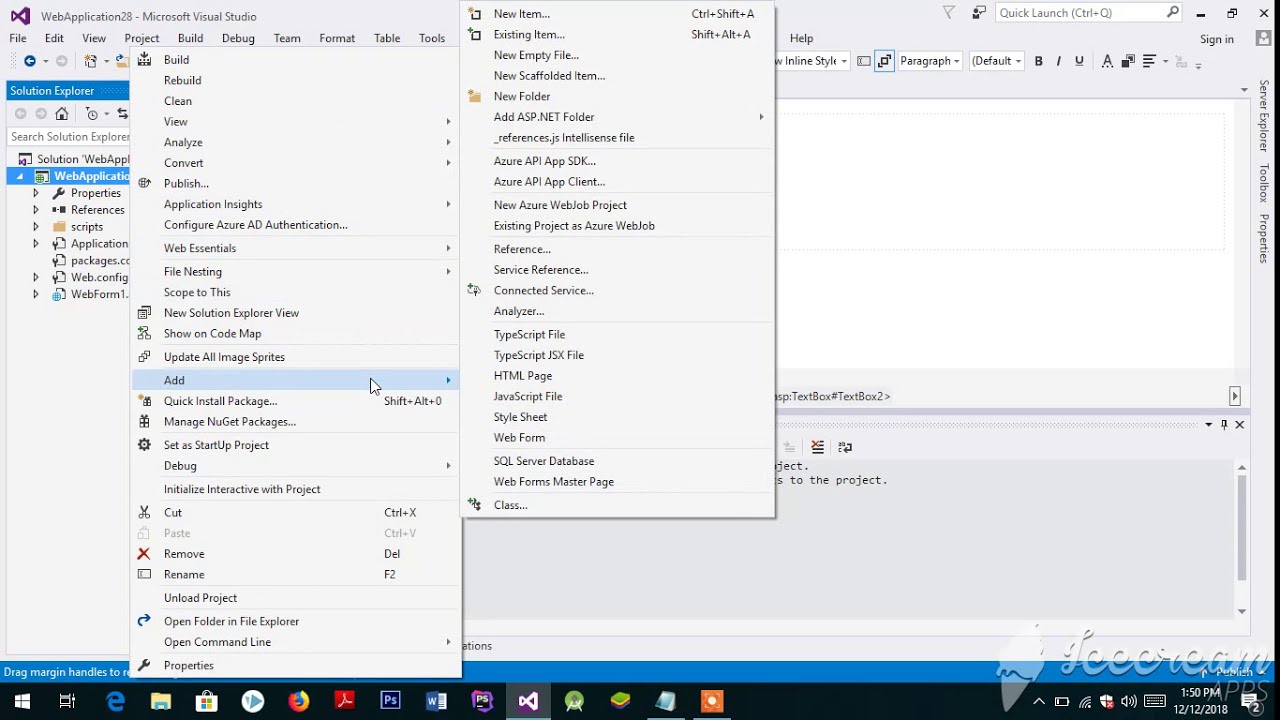Open the Format menu in menu bar
The width and height of the screenshot is (1280, 720).
[x=337, y=38]
